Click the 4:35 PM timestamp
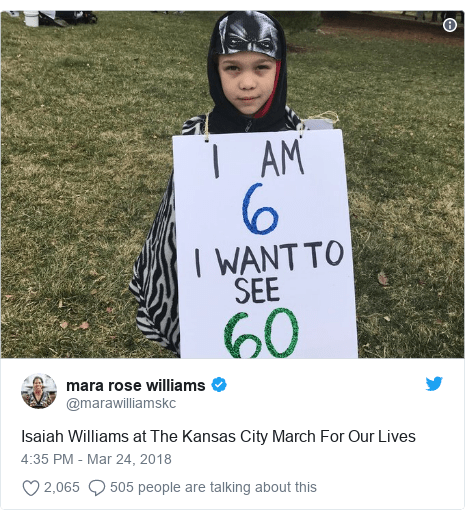 [47, 459]
